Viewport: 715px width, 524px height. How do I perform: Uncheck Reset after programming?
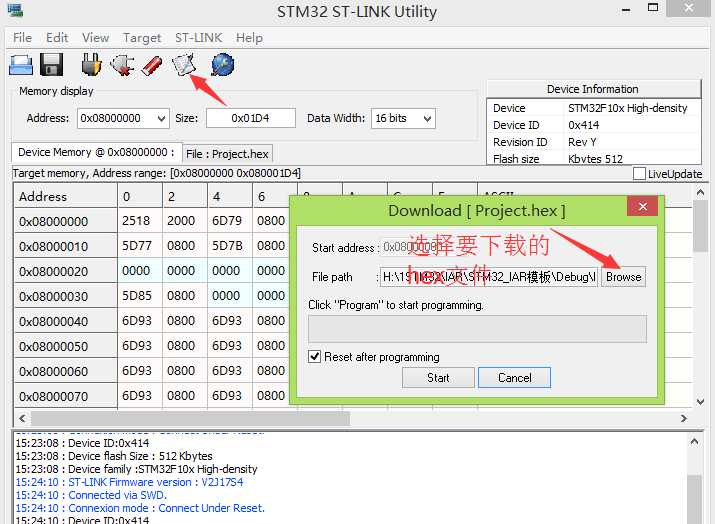point(315,356)
